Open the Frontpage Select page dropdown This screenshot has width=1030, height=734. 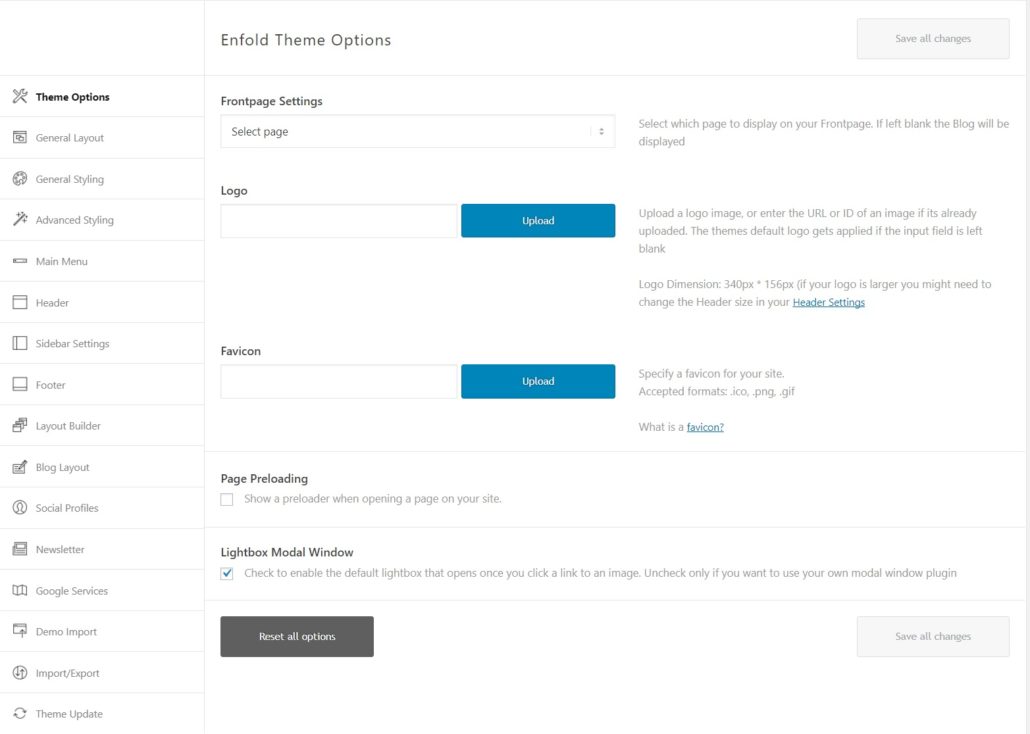(x=417, y=131)
